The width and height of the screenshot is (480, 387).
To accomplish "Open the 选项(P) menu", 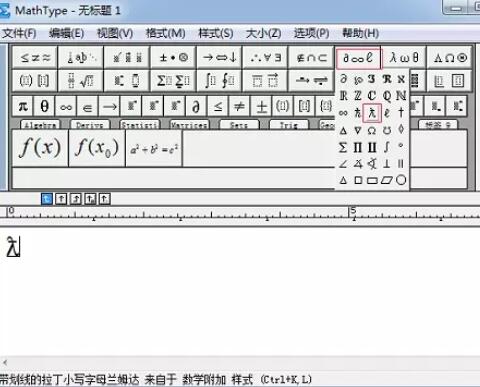I will pyautogui.click(x=311, y=33).
